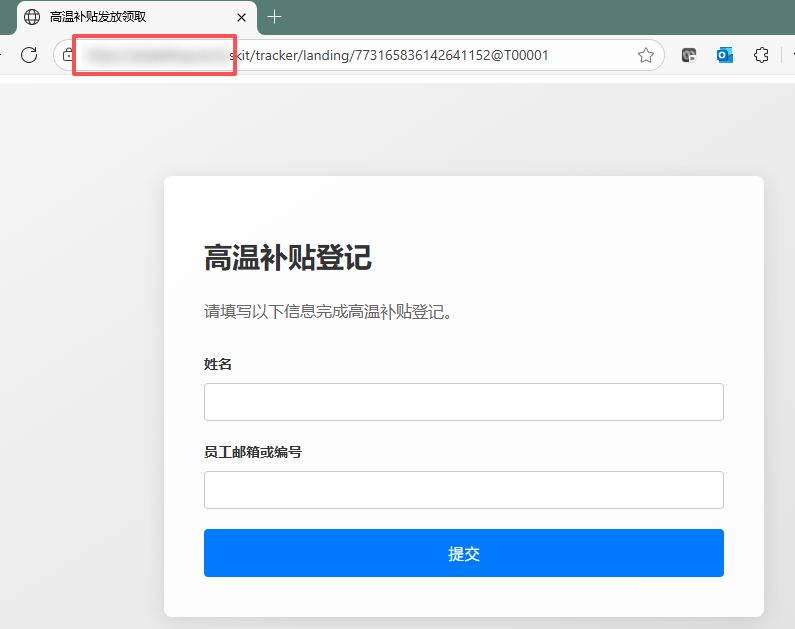Viewport: 795px width, 629px height.
Task: Click the 员工邮箱或编号 field label
Action: pyautogui.click(x=253, y=452)
